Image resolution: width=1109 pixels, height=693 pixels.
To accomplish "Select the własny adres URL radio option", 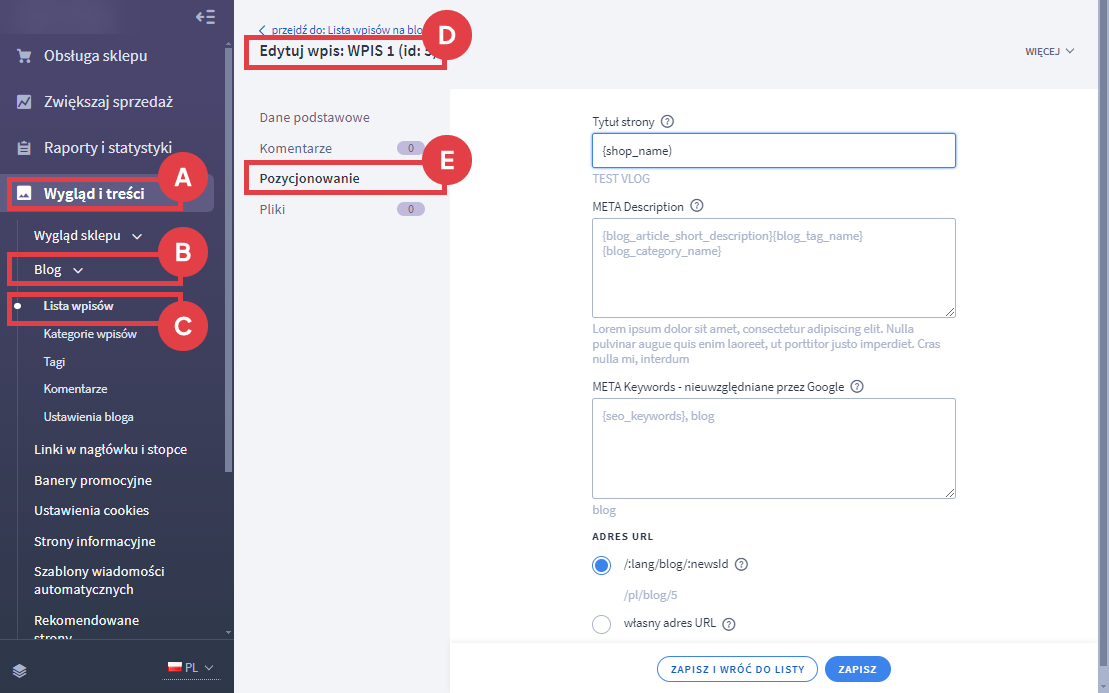I will coord(601,625).
